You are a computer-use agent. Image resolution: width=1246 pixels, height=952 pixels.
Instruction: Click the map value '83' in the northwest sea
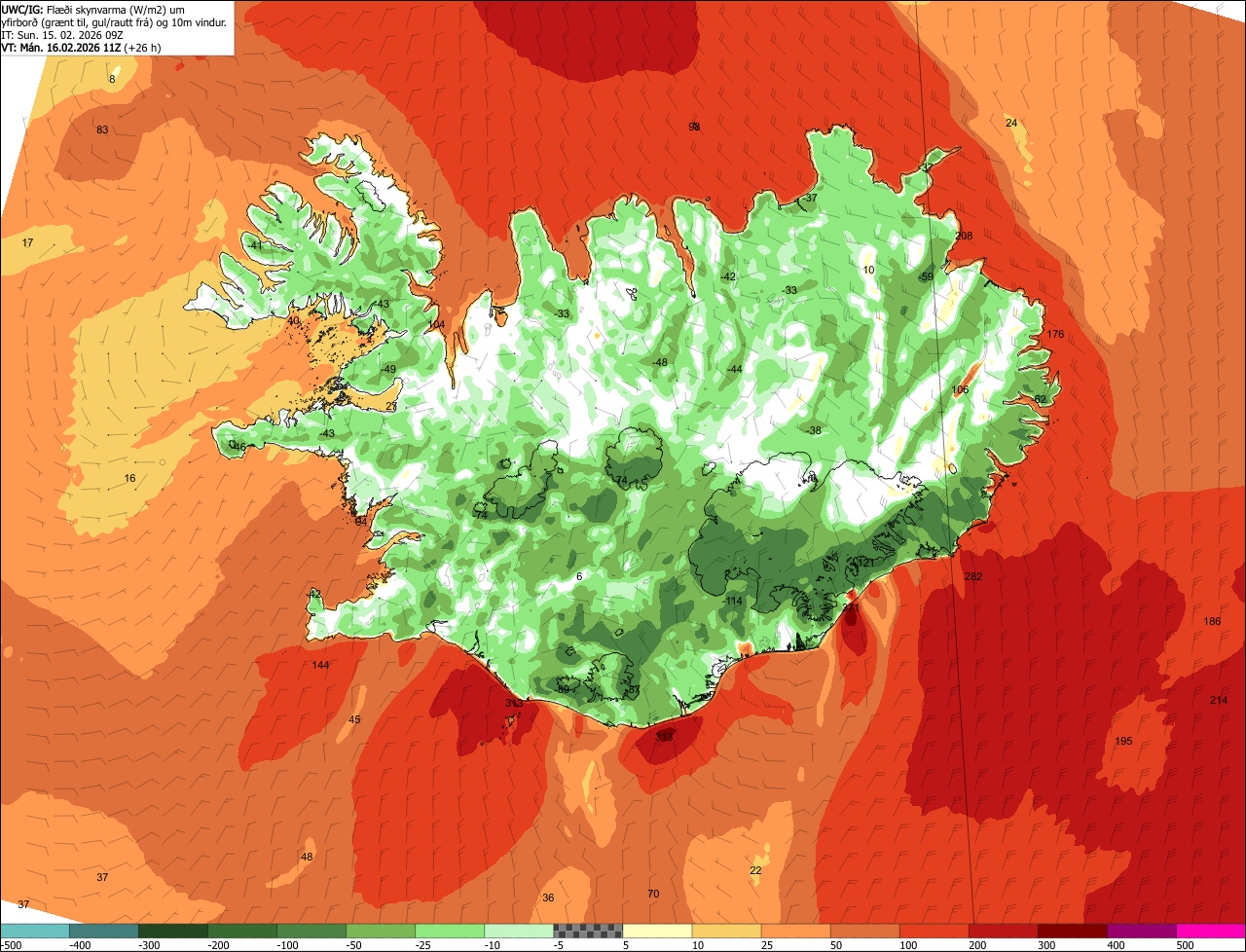[x=102, y=129]
